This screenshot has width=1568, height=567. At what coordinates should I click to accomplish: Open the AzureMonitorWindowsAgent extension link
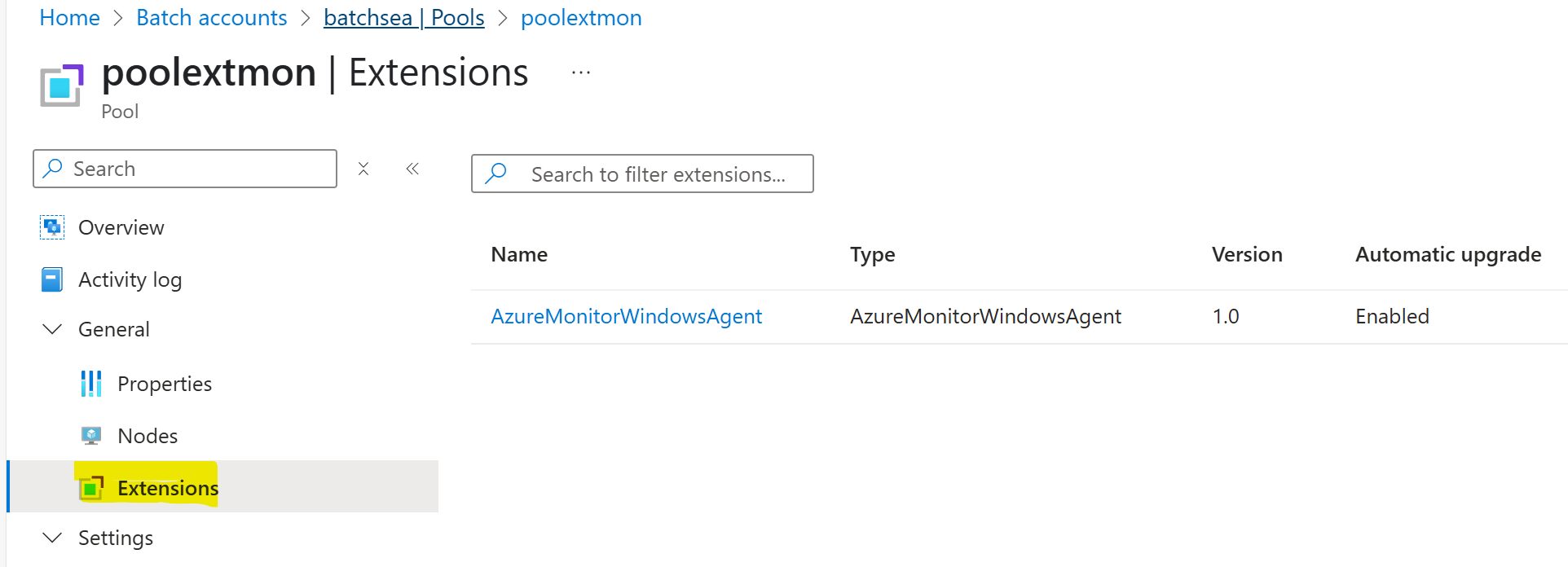[x=626, y=316]
